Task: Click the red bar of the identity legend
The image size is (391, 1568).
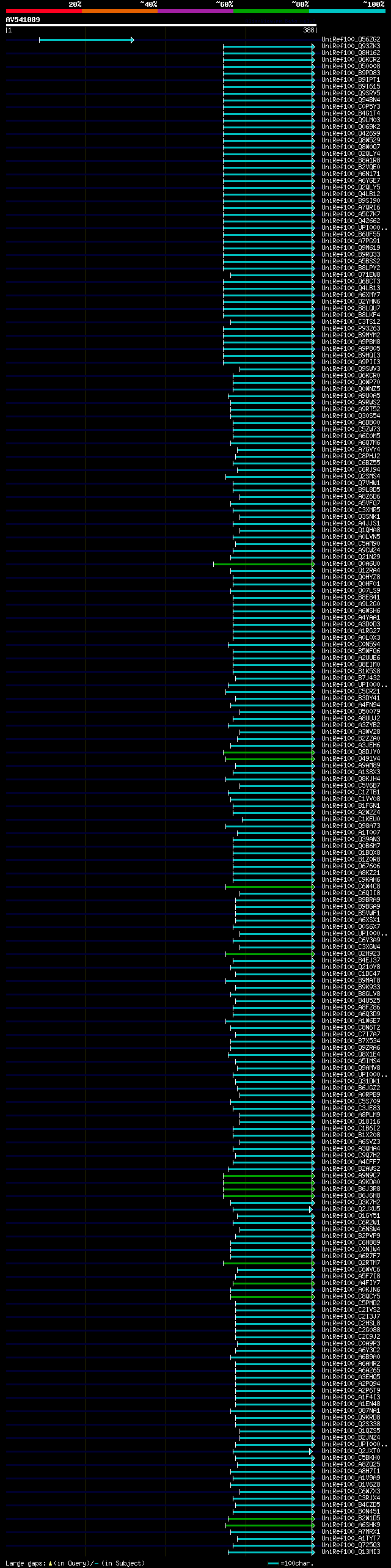Action: [x=43, y=11]
